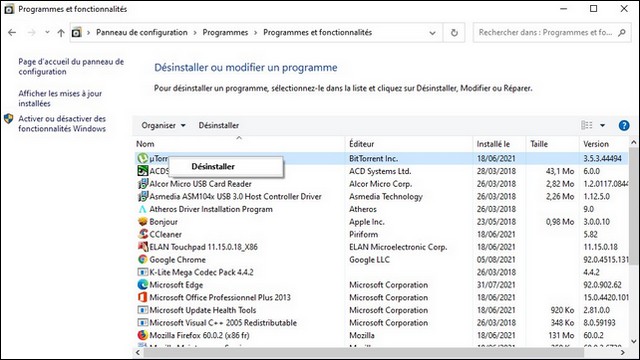Refresh the programs list
Screen dimensions: 640x360
tap(454, 33)
